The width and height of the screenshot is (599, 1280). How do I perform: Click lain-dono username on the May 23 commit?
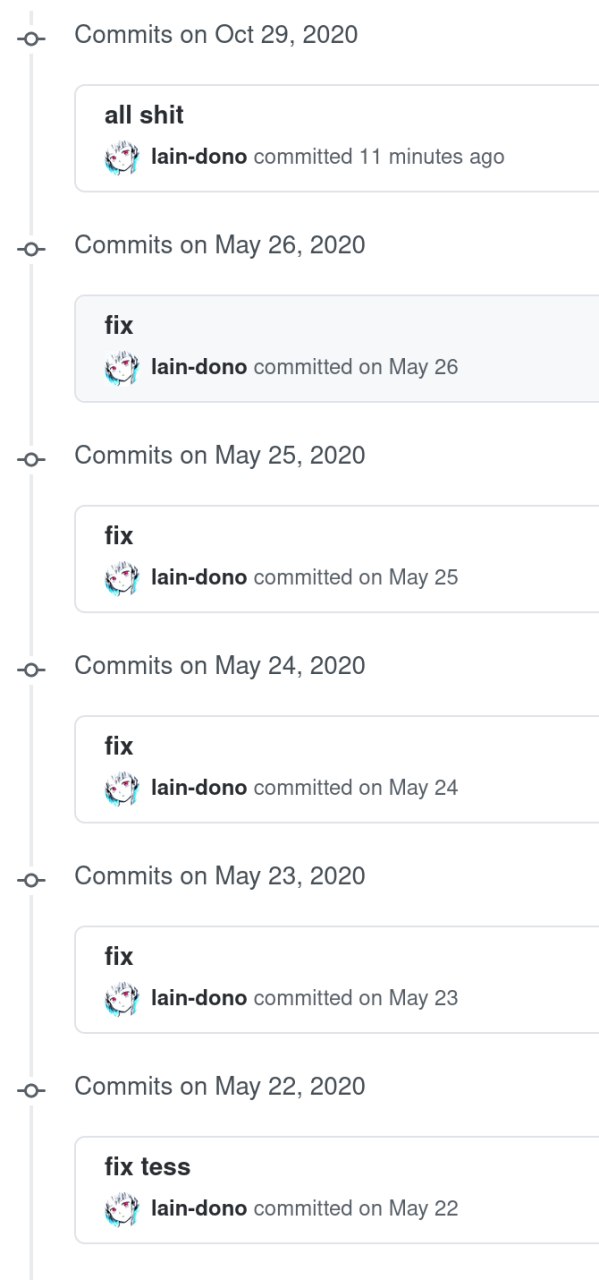click(199, 998)
